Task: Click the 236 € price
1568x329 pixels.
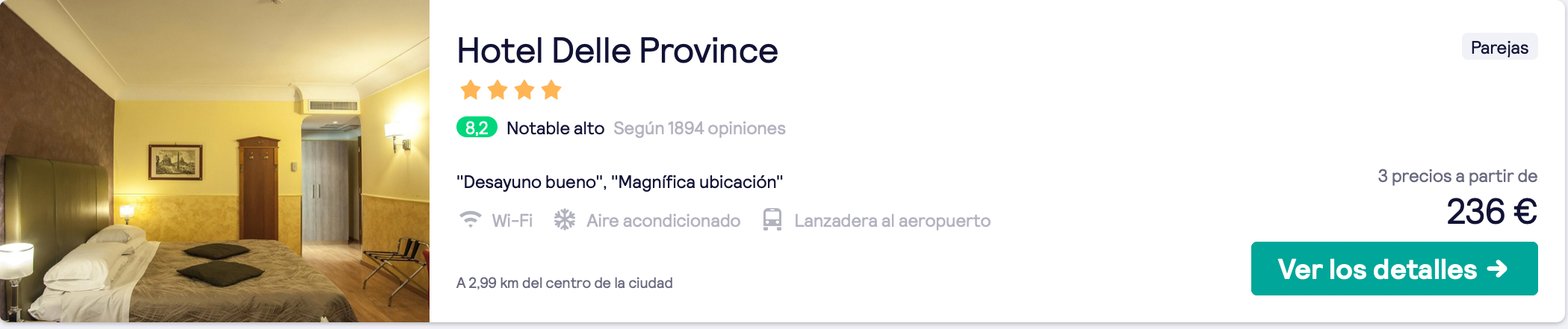Action: [x=1491, y=211]
